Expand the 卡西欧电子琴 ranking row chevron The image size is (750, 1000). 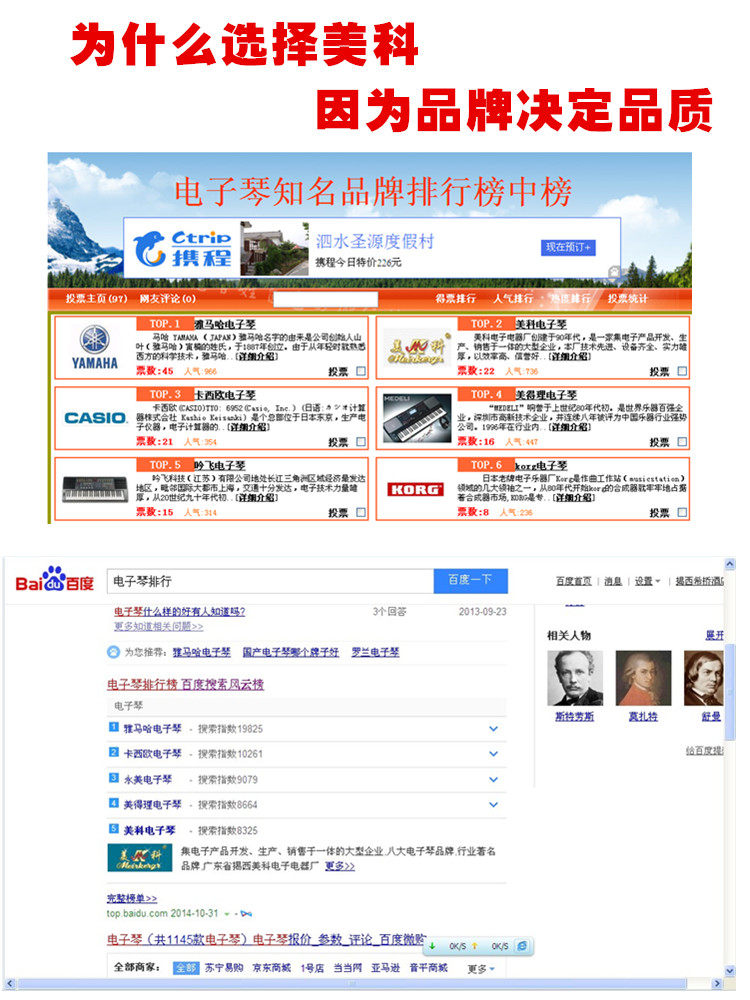coord(494,754)
